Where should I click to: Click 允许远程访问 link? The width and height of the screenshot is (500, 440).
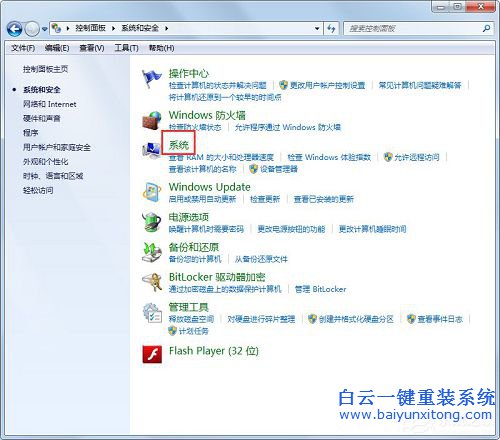click(x=417, y=157)
